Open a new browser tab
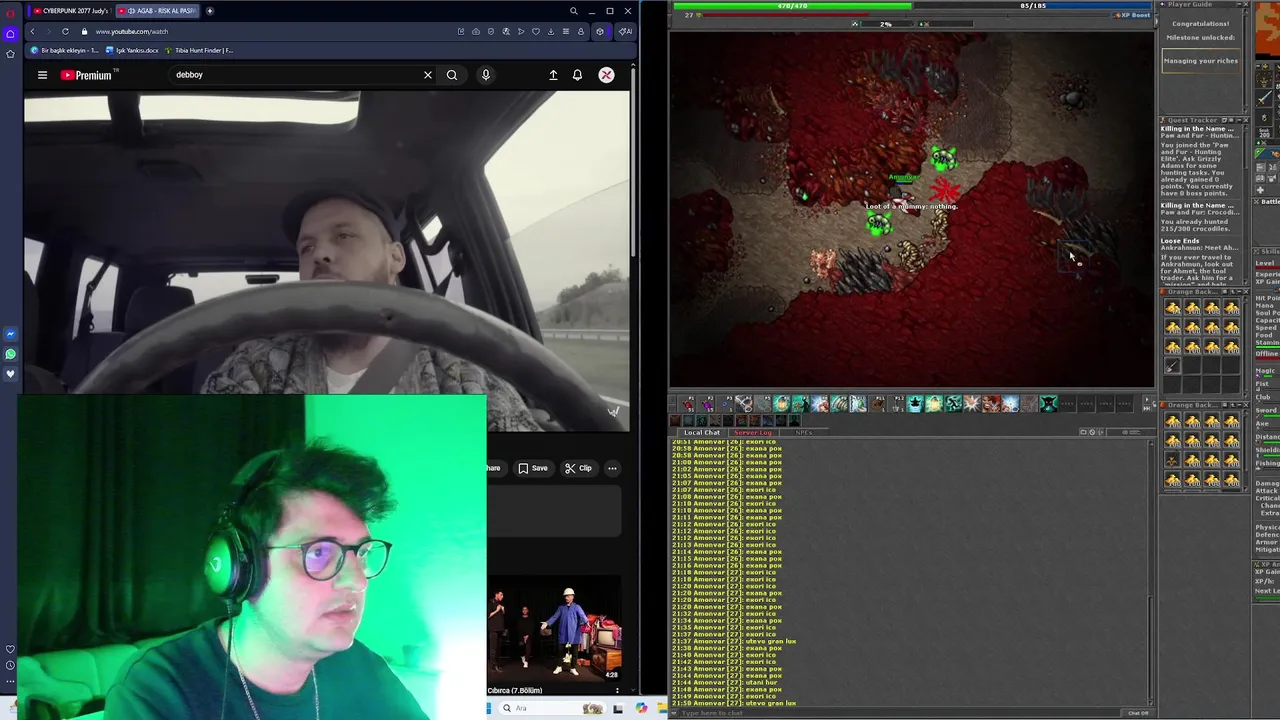 pyautogui.click(x=210, y=11)
